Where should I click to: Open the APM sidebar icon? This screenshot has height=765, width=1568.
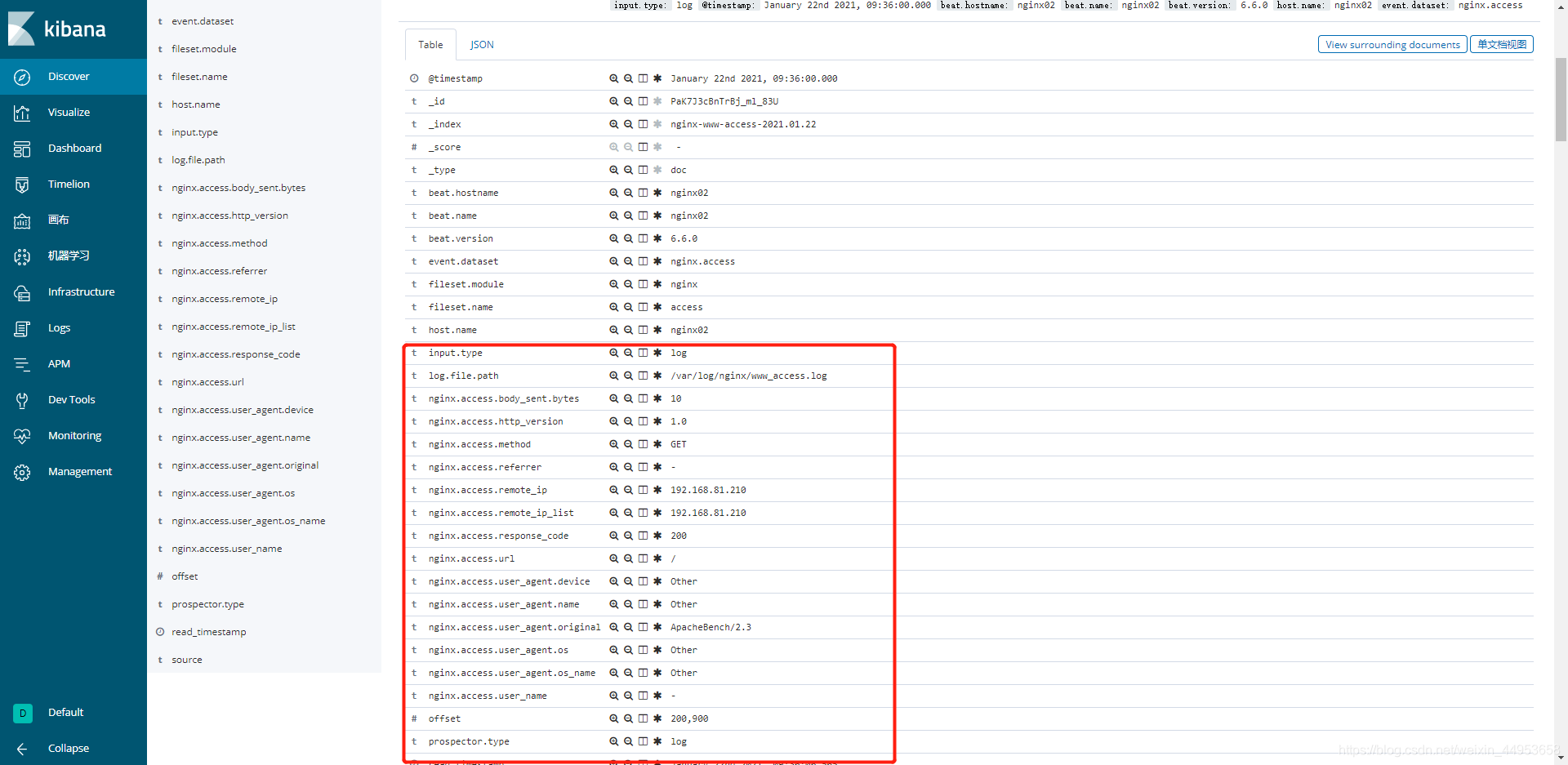22,364
